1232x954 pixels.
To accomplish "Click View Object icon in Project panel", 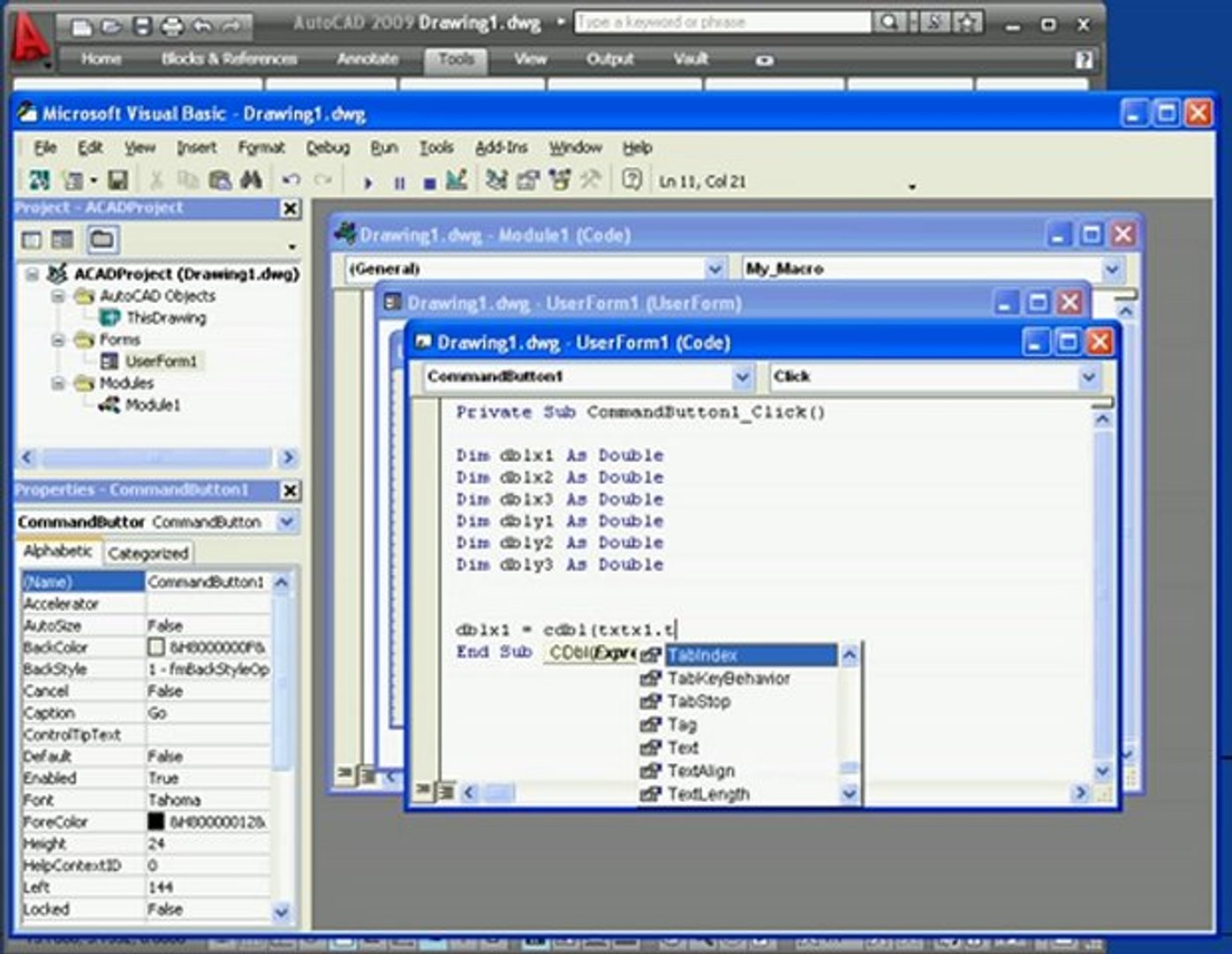I will [63, 239].
